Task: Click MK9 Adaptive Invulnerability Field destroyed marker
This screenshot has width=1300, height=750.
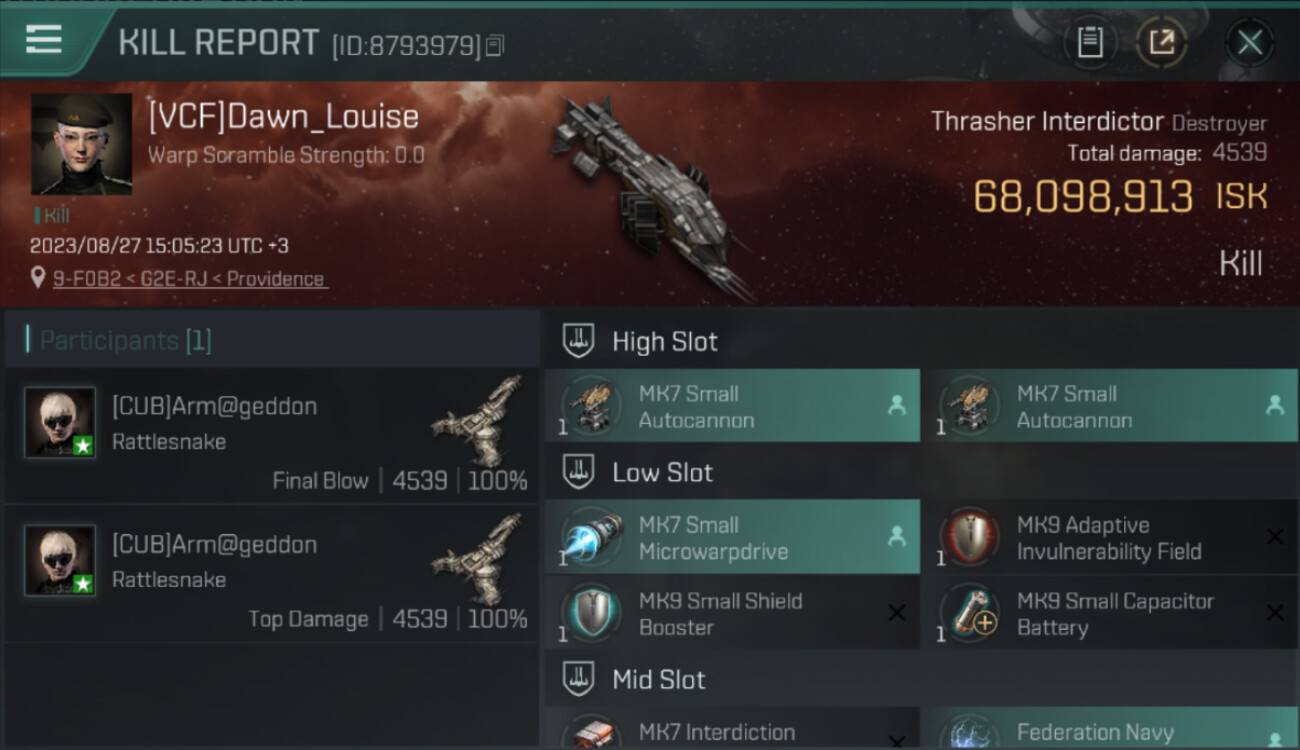Action: pyautogui.click(x=1275, y=537)
